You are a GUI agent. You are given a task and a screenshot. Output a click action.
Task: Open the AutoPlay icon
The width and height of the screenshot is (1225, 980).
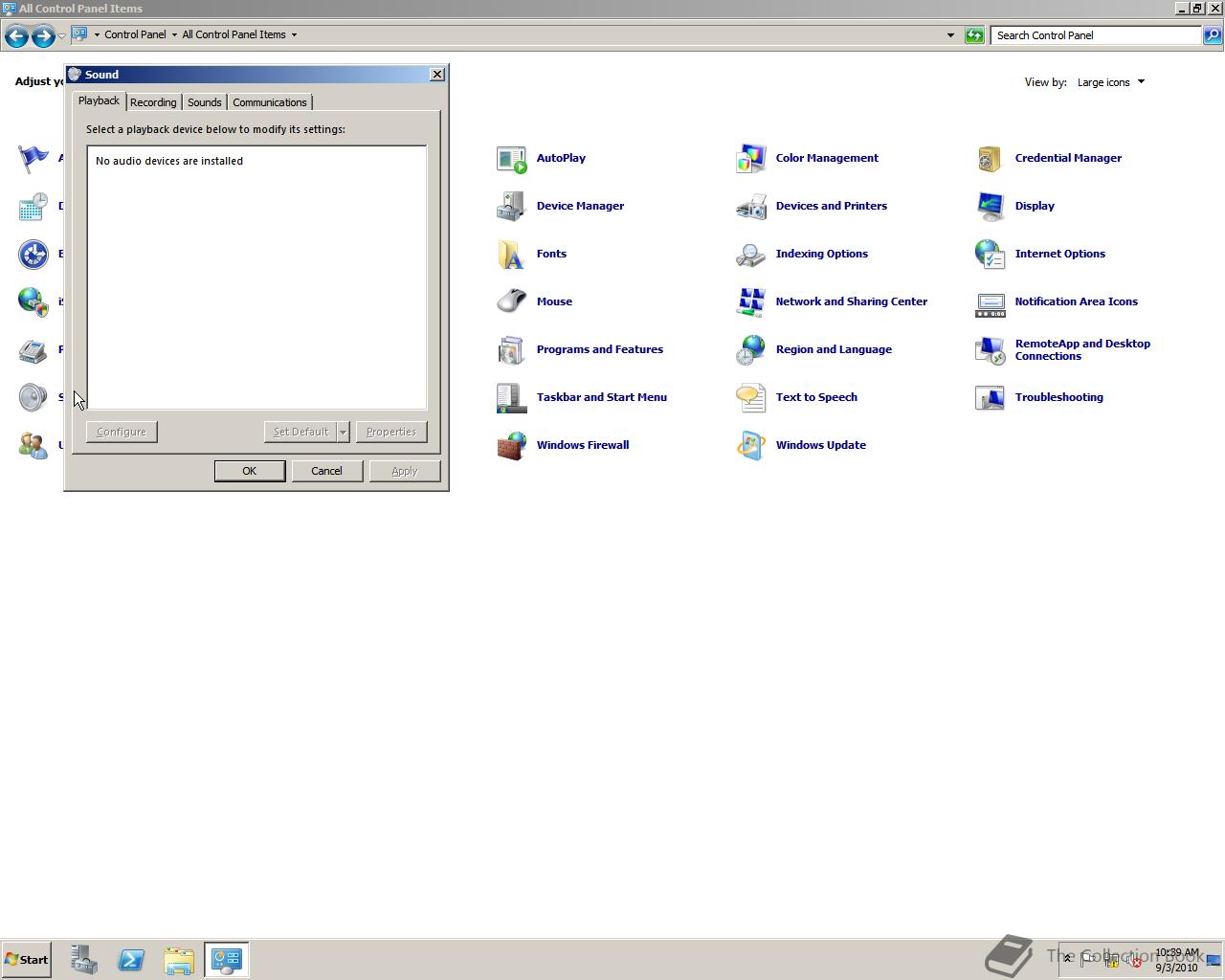(x=512, y=159)
